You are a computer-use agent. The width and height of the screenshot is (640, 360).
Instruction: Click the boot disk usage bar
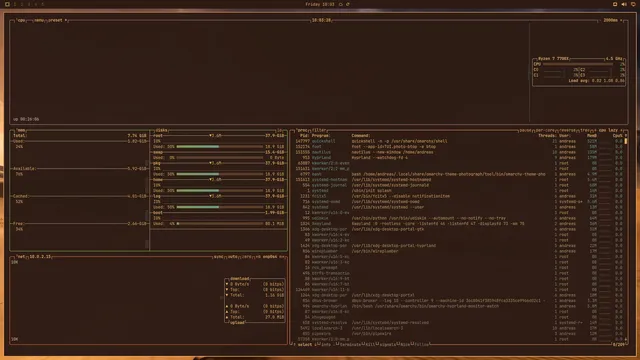(220, 224)
